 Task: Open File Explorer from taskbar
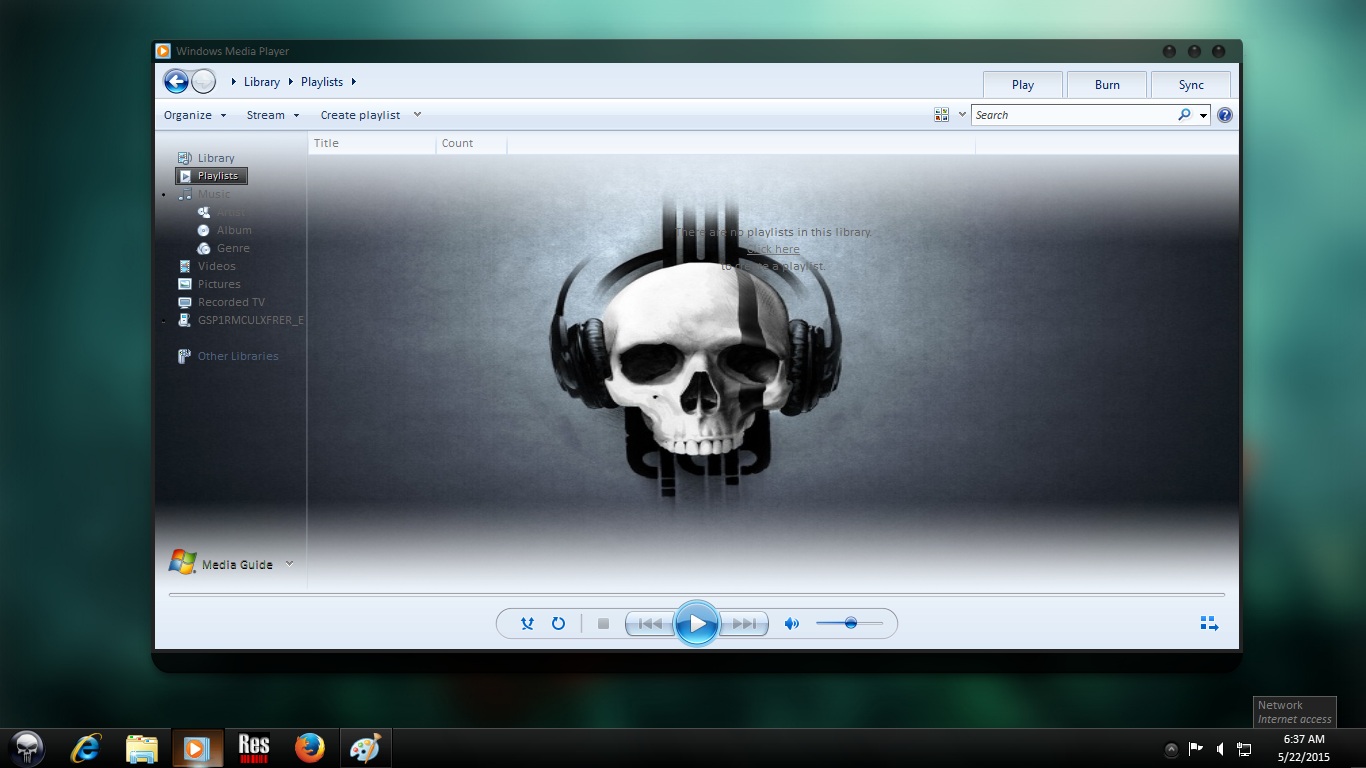point(142,748)
